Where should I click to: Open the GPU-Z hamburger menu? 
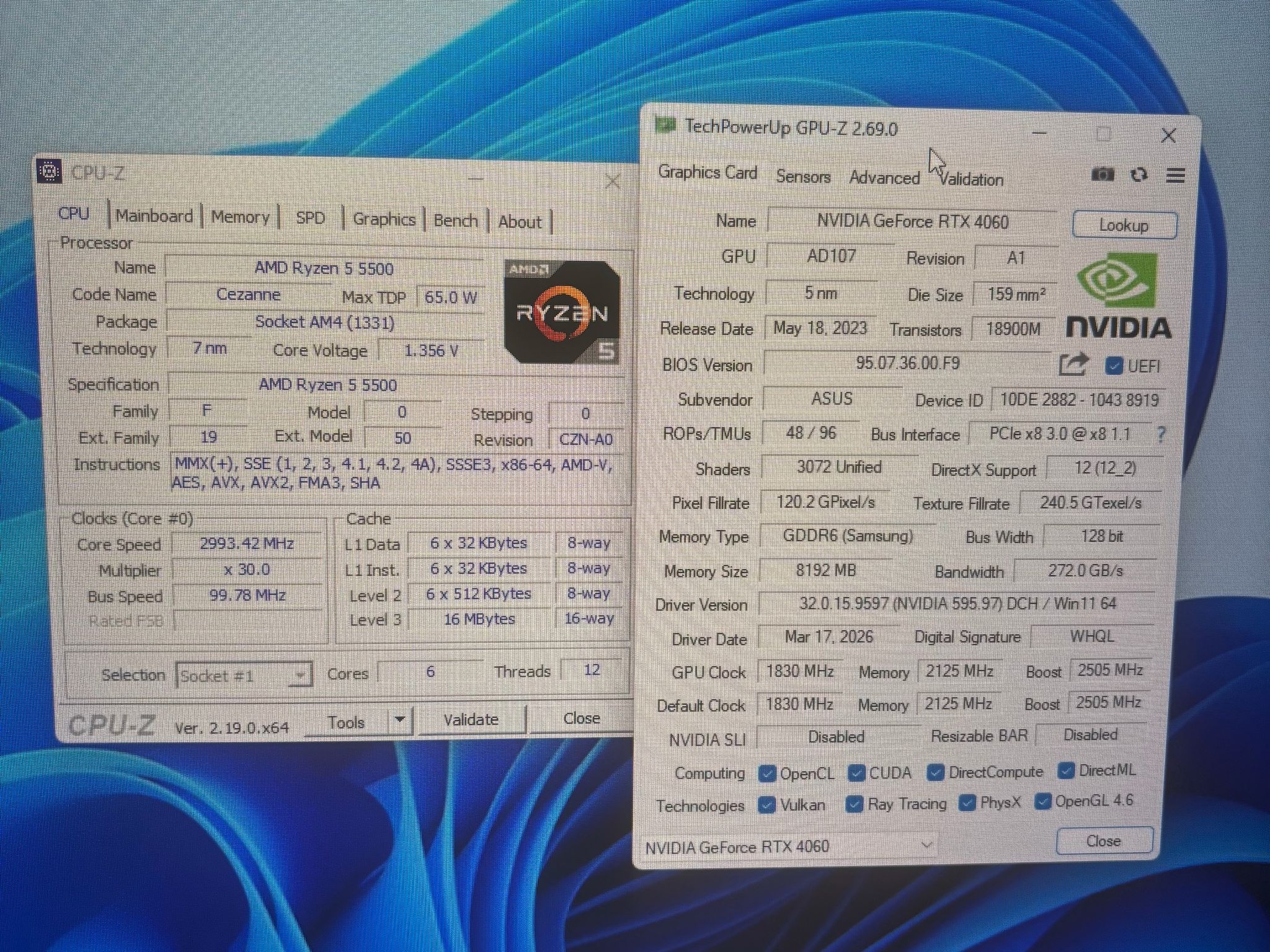coord(1175,175)
